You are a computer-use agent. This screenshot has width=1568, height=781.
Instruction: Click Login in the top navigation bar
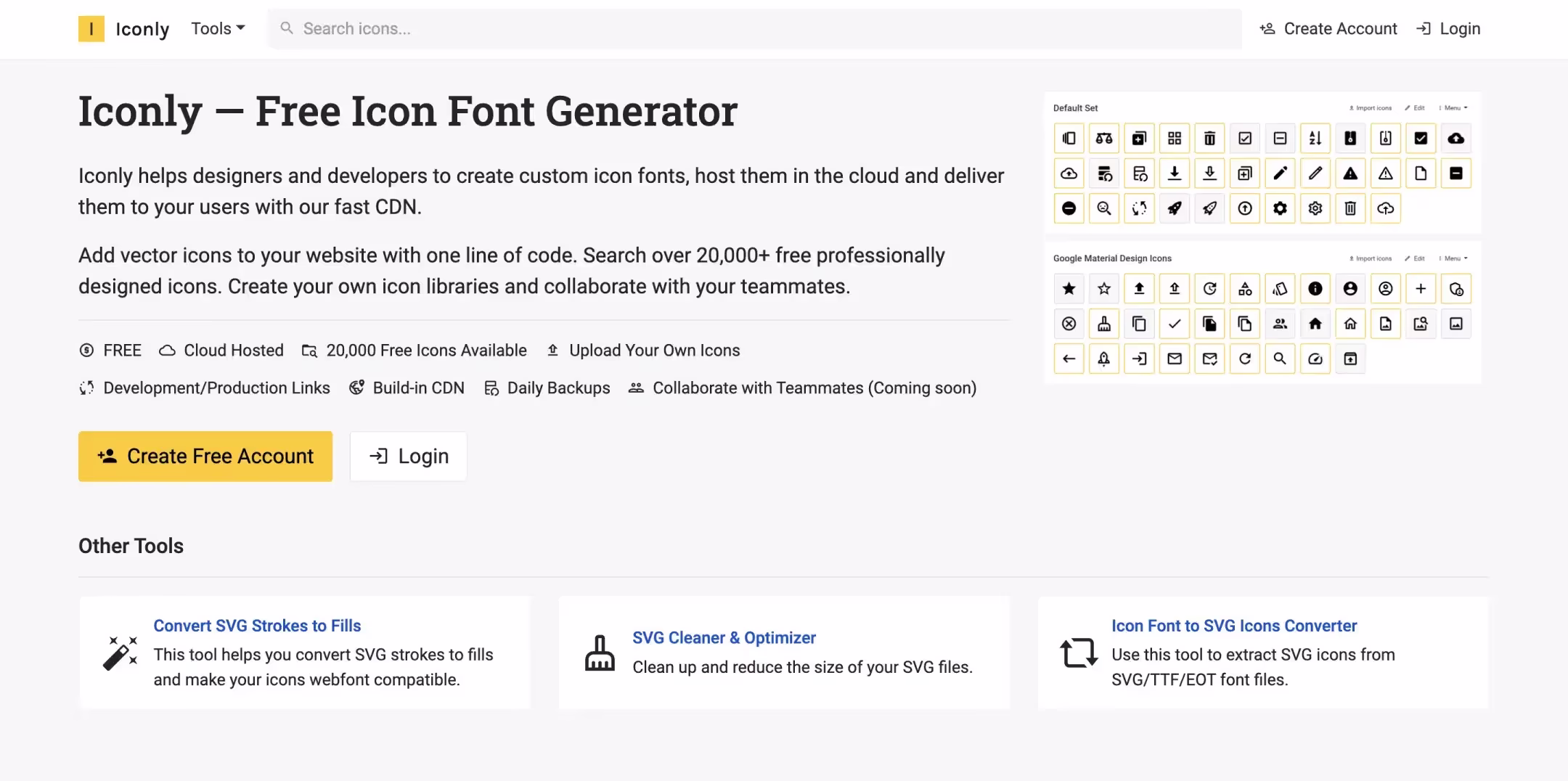(x=1448, y=29)
